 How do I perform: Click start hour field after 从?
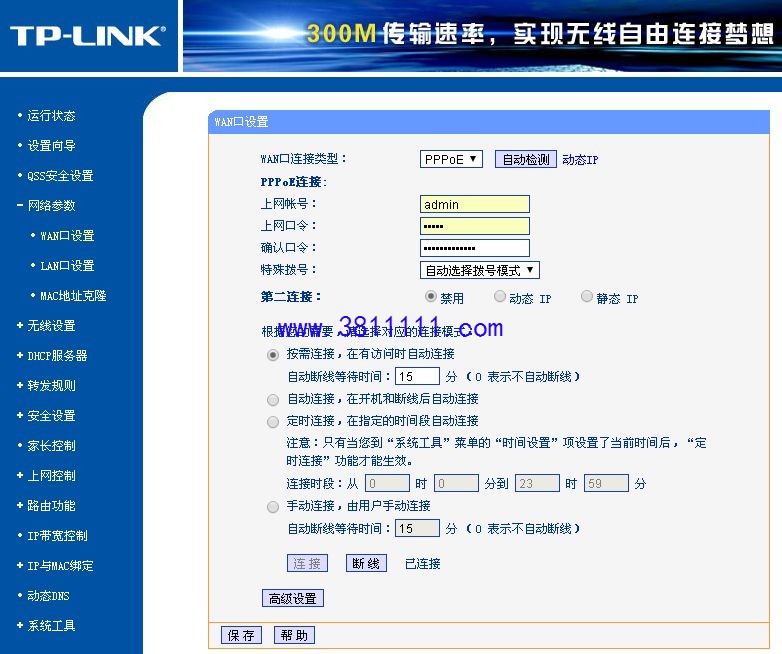(388, 483)
